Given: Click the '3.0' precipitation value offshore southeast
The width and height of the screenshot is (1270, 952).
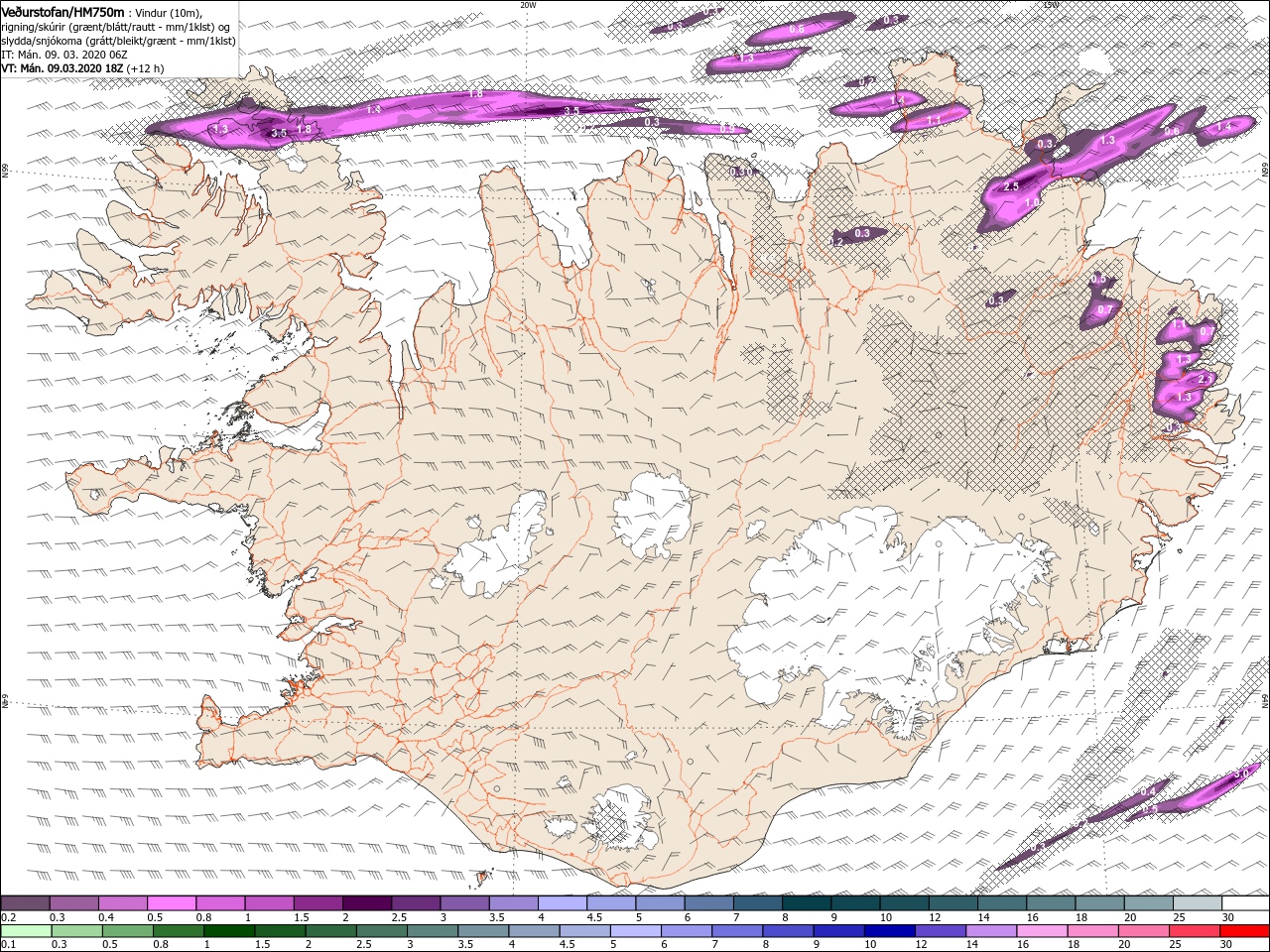Looking at the screenshot, I should (1241, 773).
